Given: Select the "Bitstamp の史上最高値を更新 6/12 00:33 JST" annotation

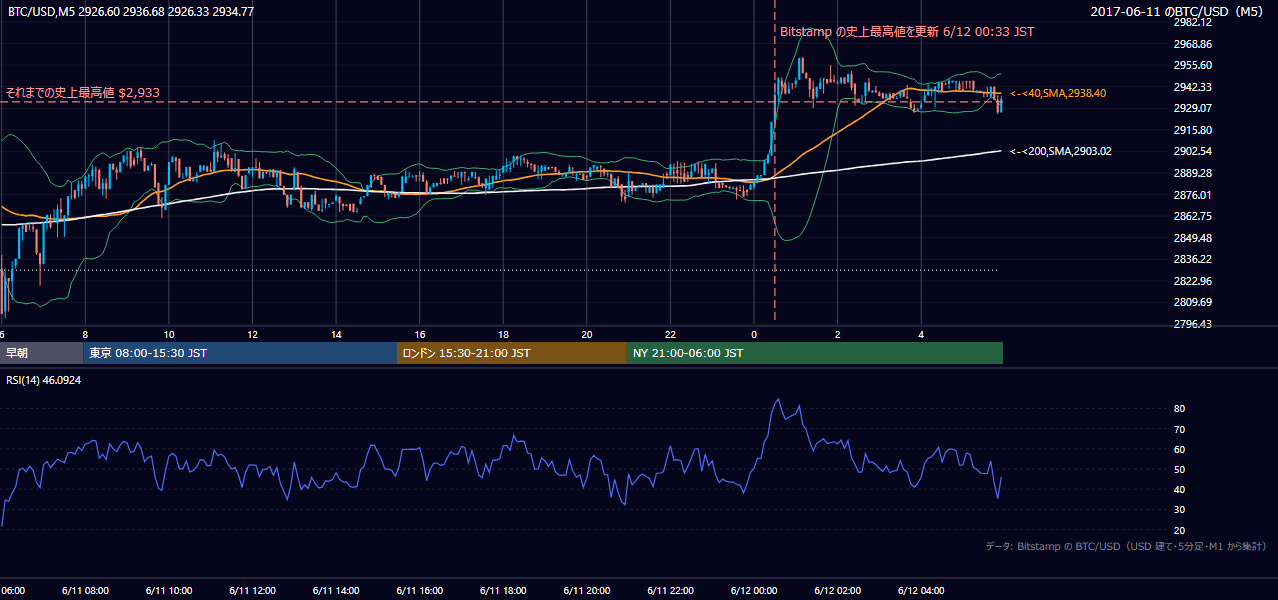Looking at the screenshot, I should 907,32.
